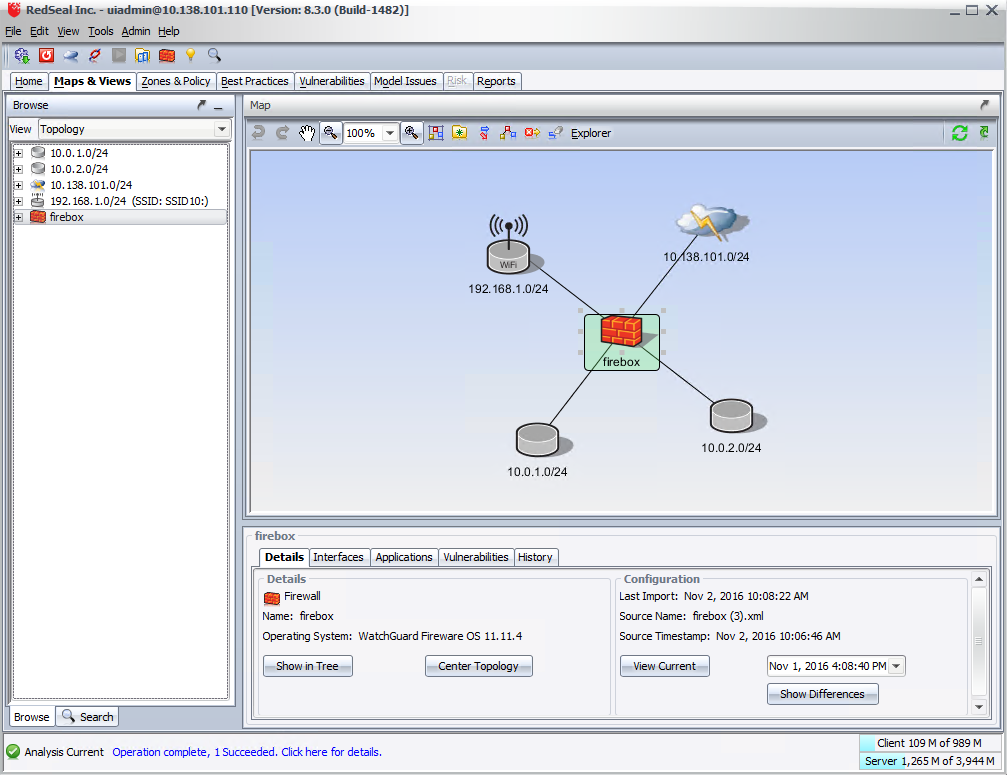The height and width of the screenshot is (775, 1007).
Task: Click the Show Differences button
Action: (822, 693)
